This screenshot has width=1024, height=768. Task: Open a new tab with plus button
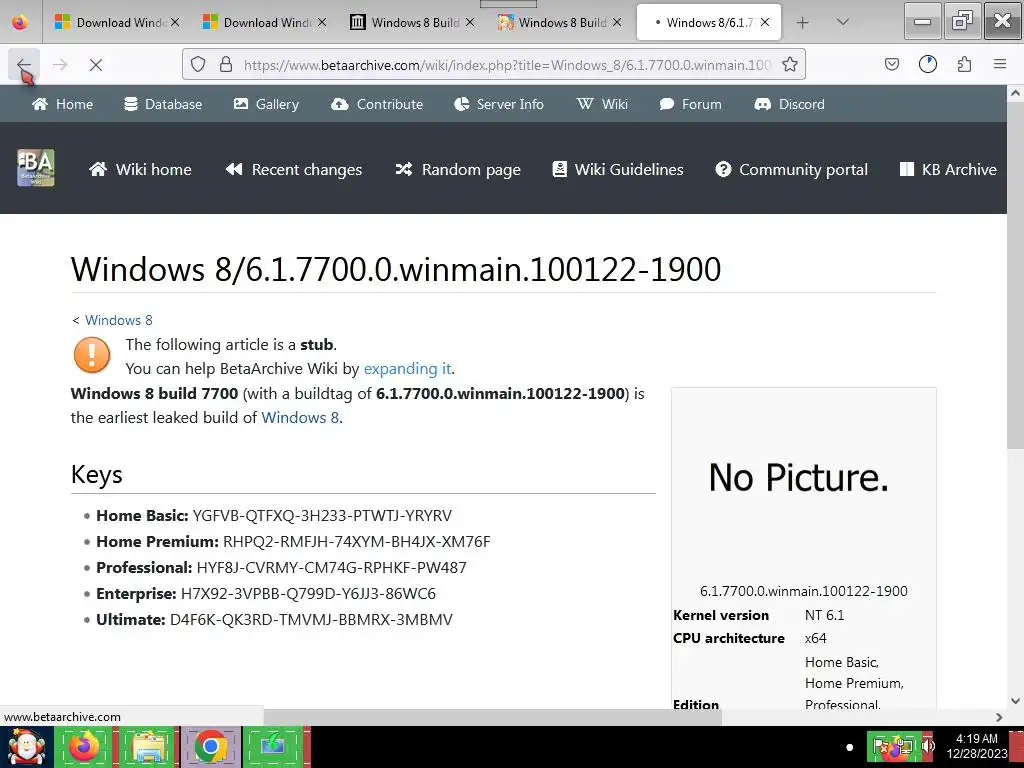[803, 23]
